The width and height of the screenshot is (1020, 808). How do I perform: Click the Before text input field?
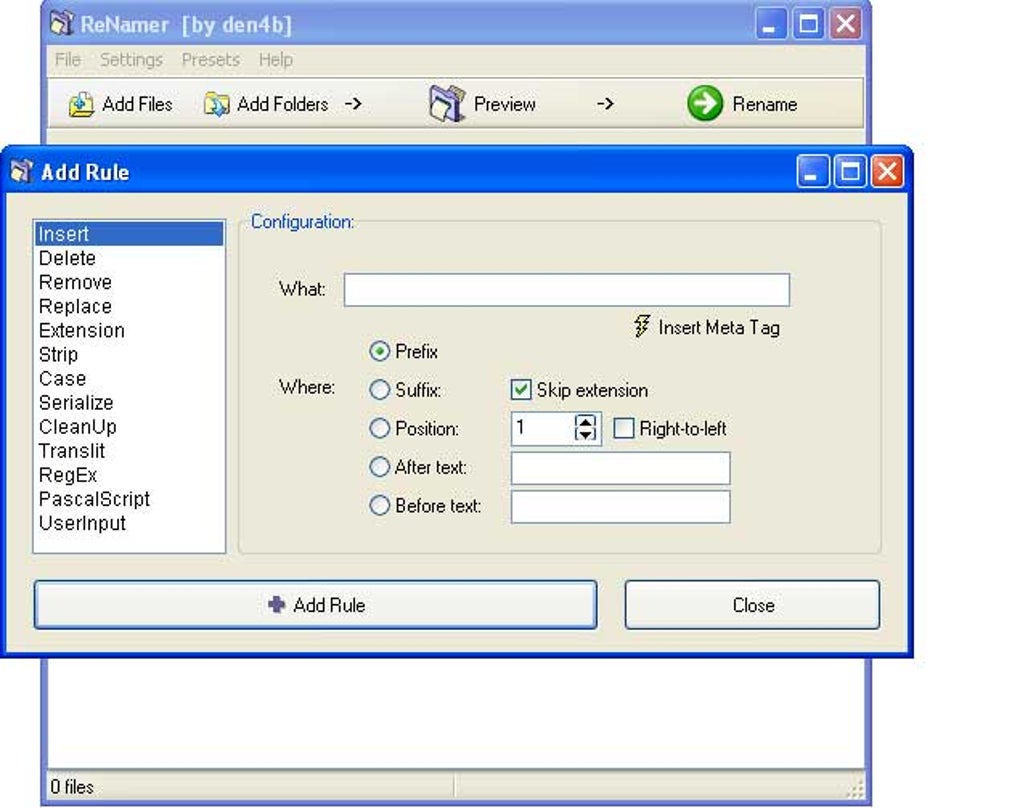[x=621, y=507]
